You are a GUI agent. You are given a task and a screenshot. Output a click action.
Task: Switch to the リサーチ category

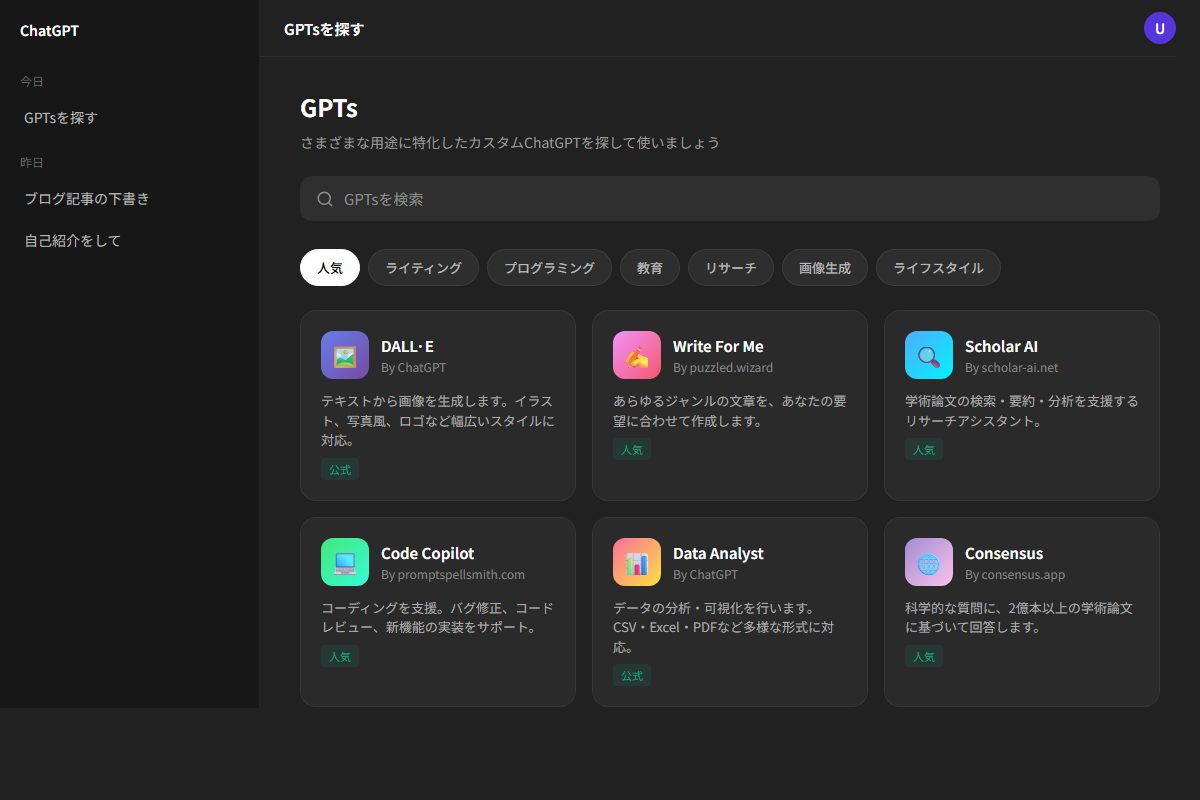[x=730, y=267]
